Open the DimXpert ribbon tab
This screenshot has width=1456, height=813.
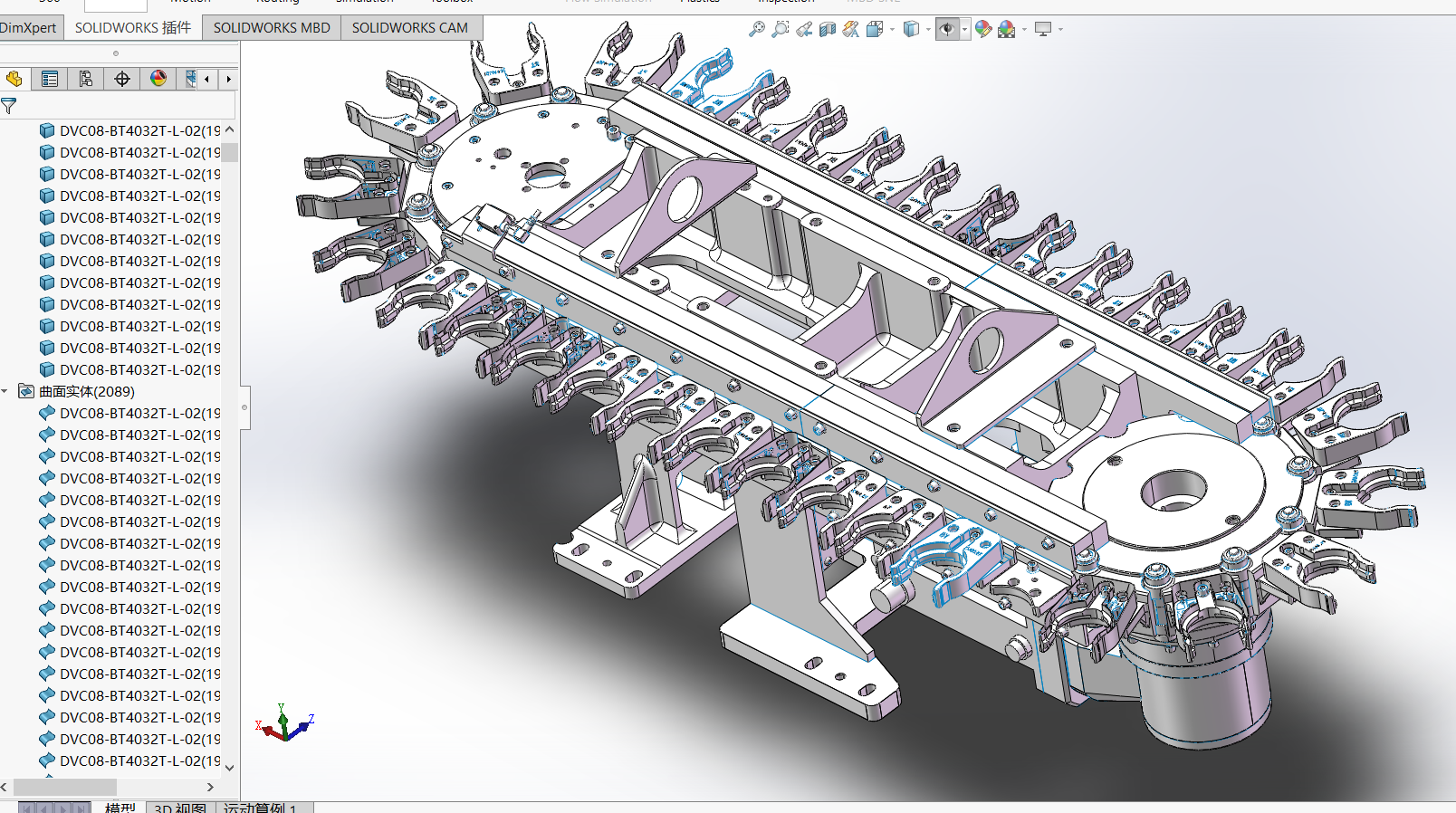pyautogui.click(x=28, y=27)
